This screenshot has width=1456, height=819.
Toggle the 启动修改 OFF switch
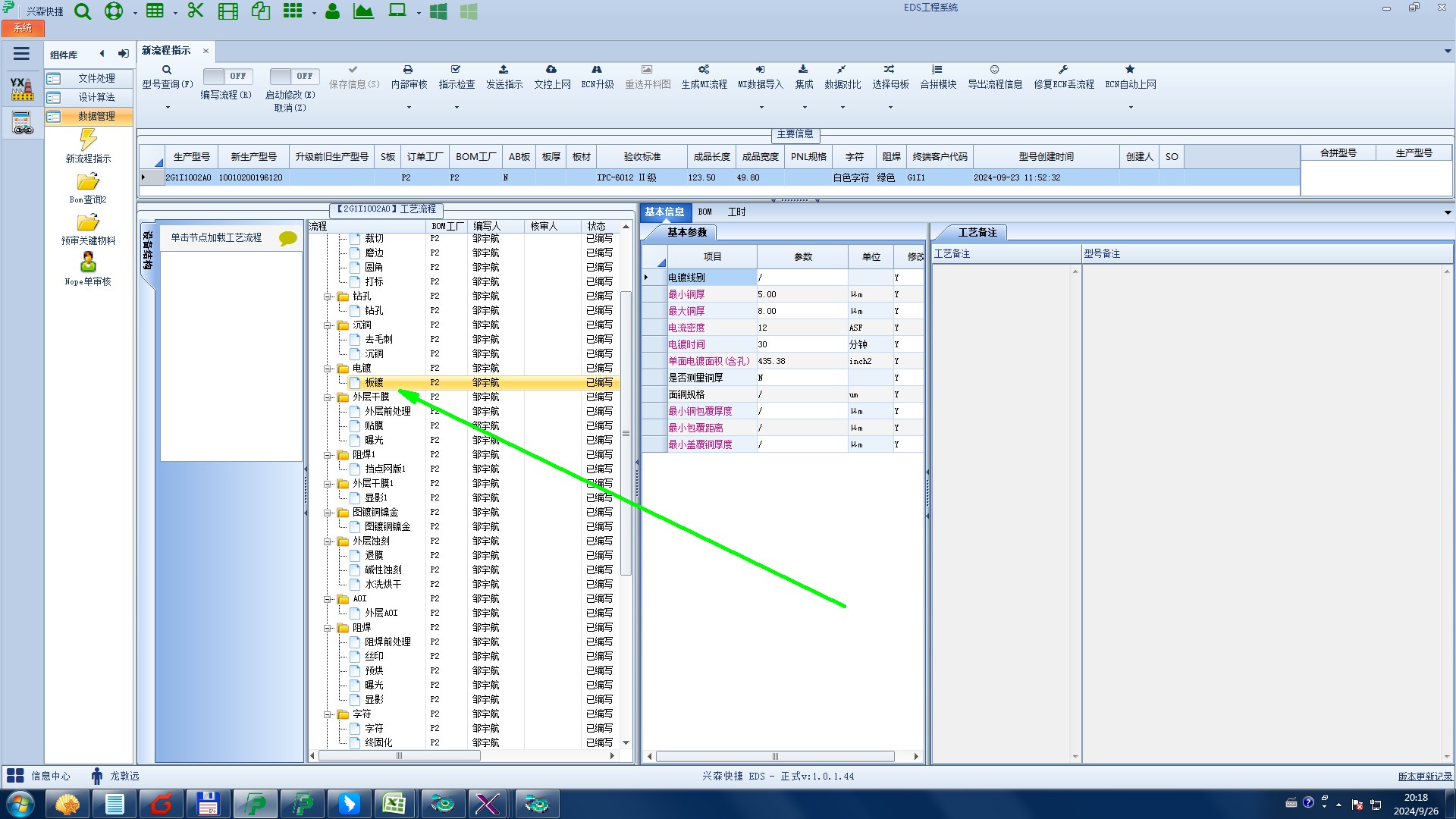coord(295,76)
